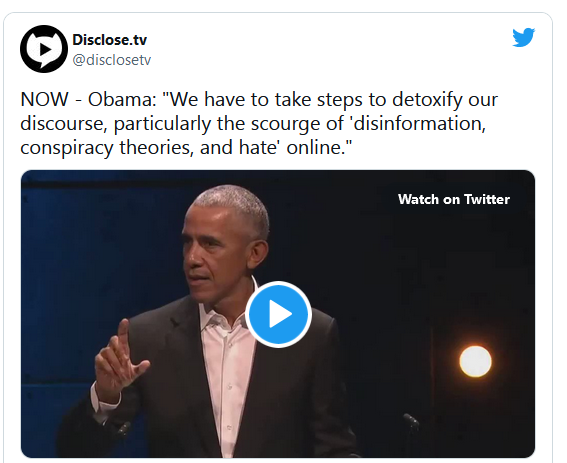The image size is (567, 463).
Task: Click the right-side podium microphone in video
Action: [x=411, y=421]
